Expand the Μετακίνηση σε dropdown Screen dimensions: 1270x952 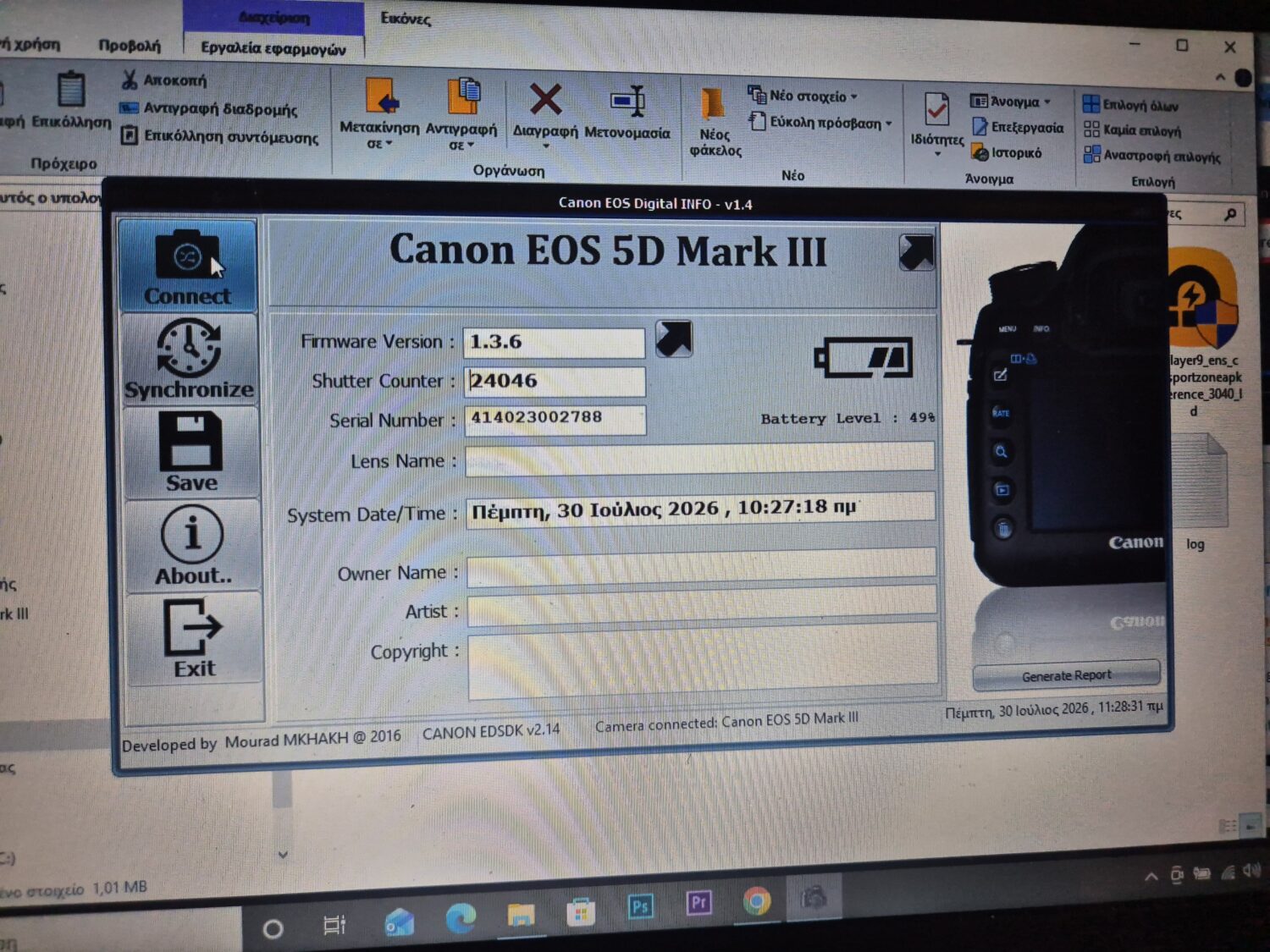tap(379, 144)
